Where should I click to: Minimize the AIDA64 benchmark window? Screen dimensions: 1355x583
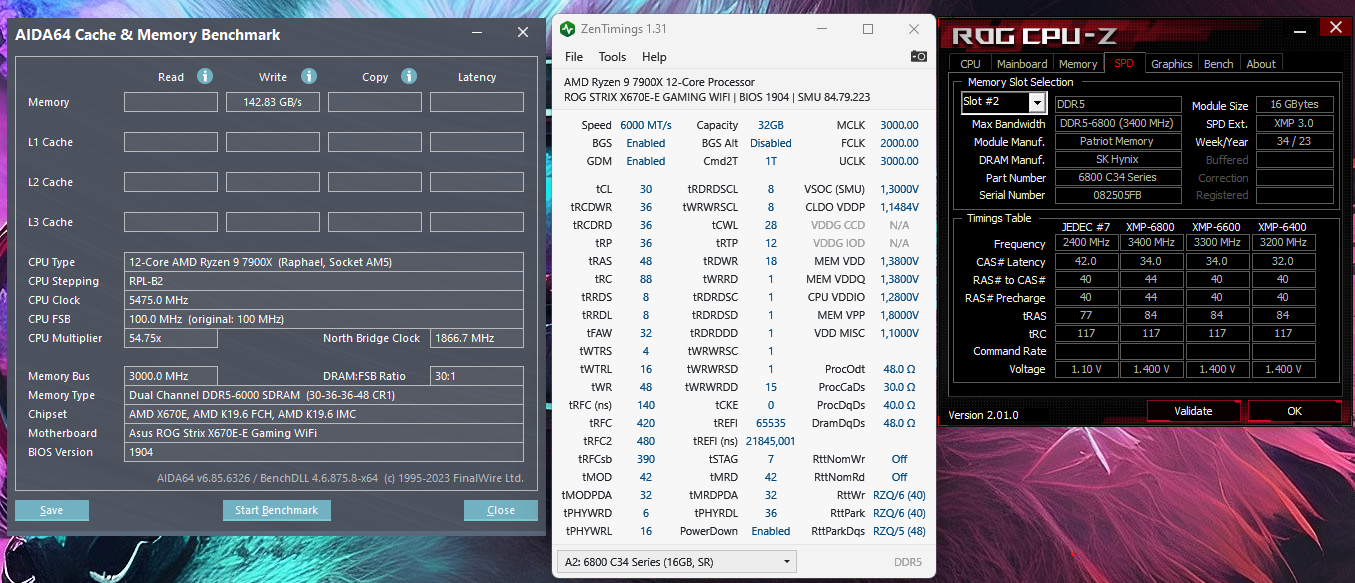click(478, 33)
